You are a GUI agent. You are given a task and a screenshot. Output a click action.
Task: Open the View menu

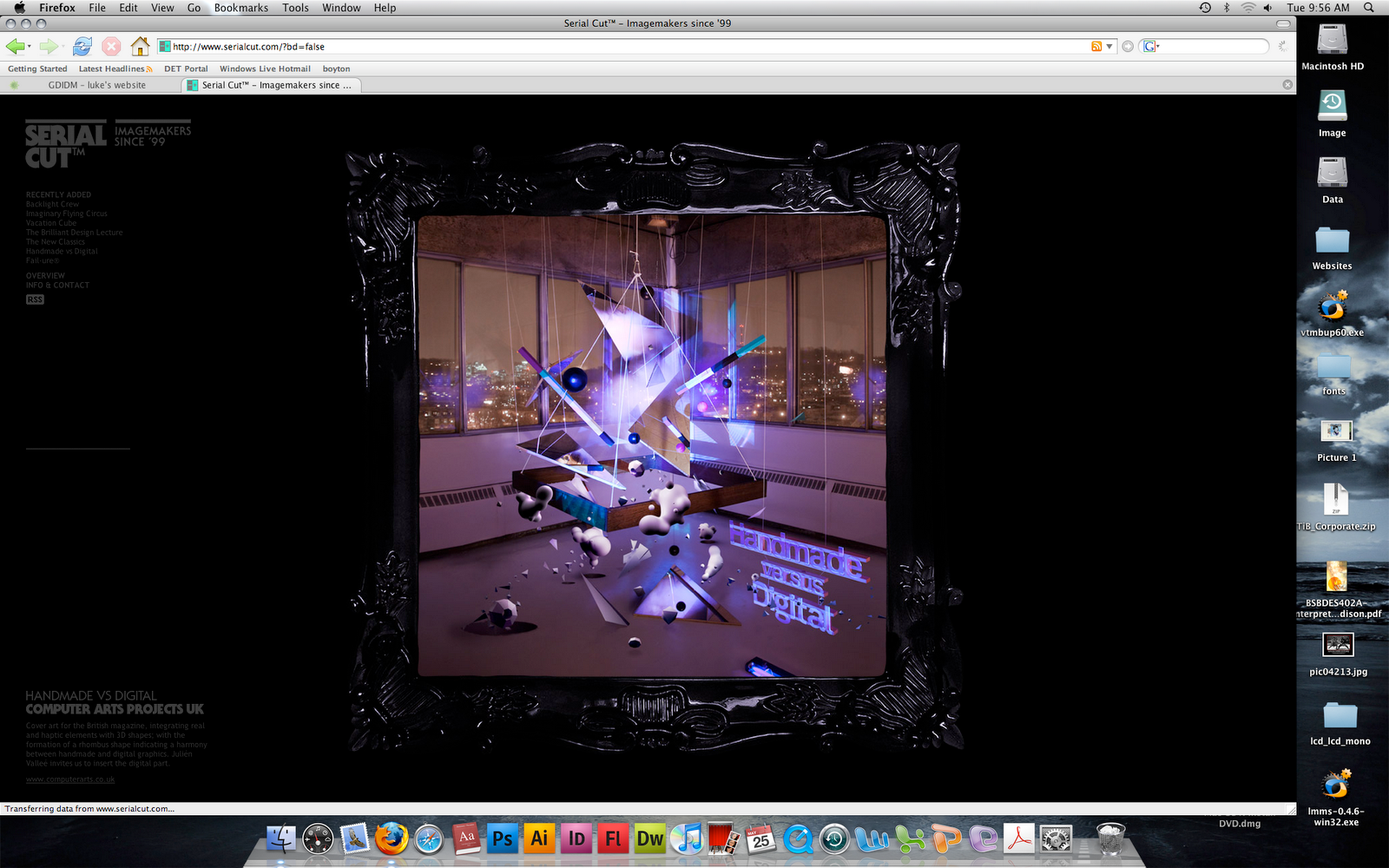pos(162,8)
